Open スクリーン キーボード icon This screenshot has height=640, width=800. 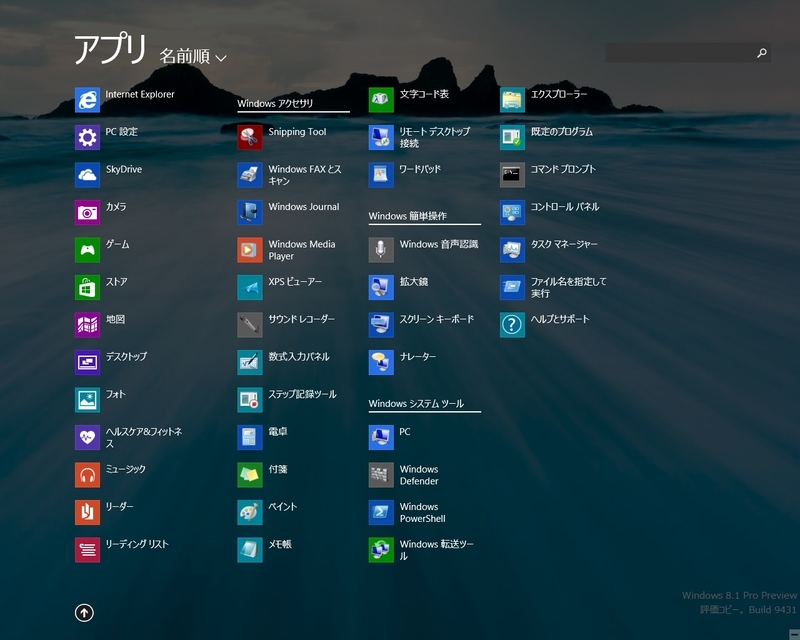(381, 325)
